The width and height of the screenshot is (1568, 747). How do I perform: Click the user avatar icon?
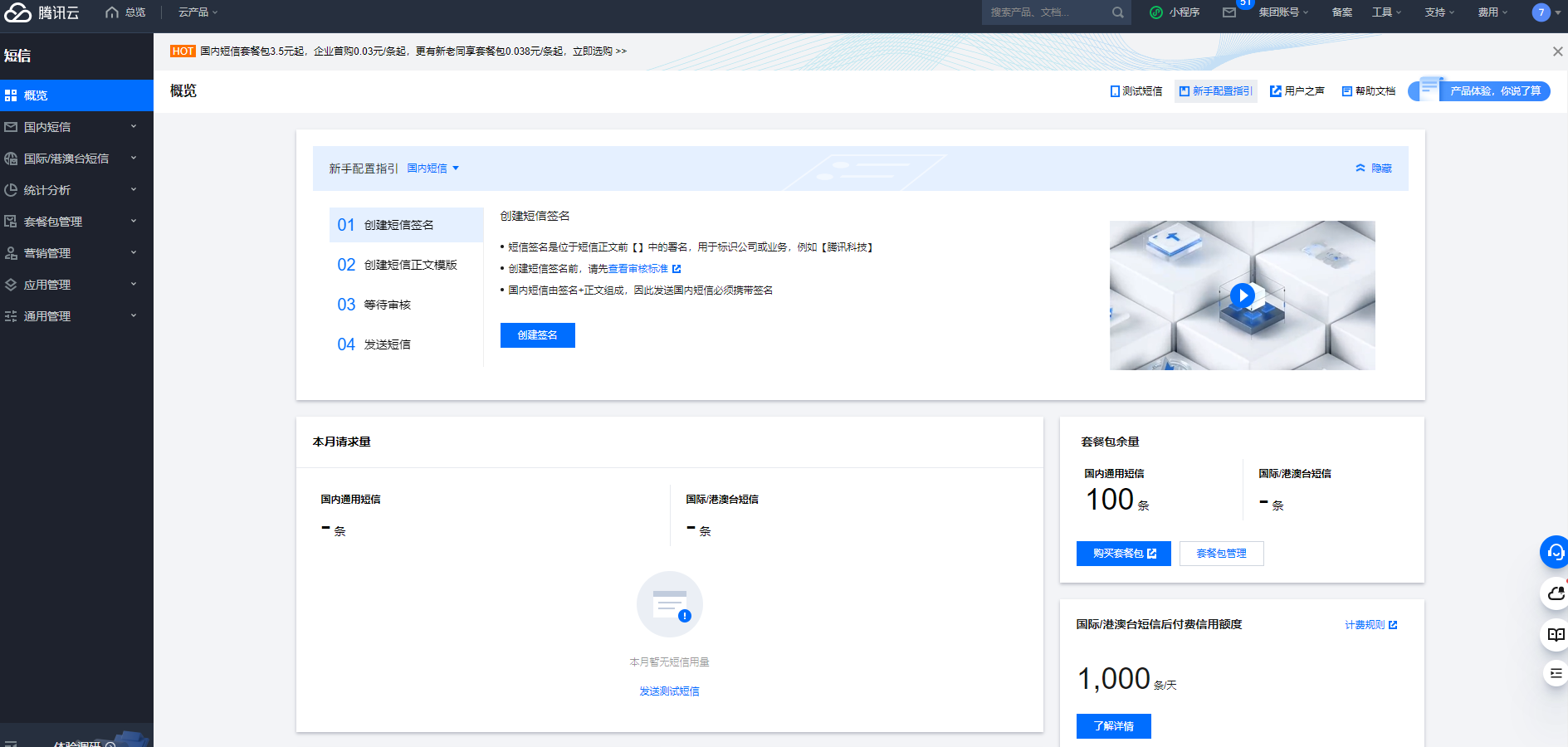coord(1541,12)
